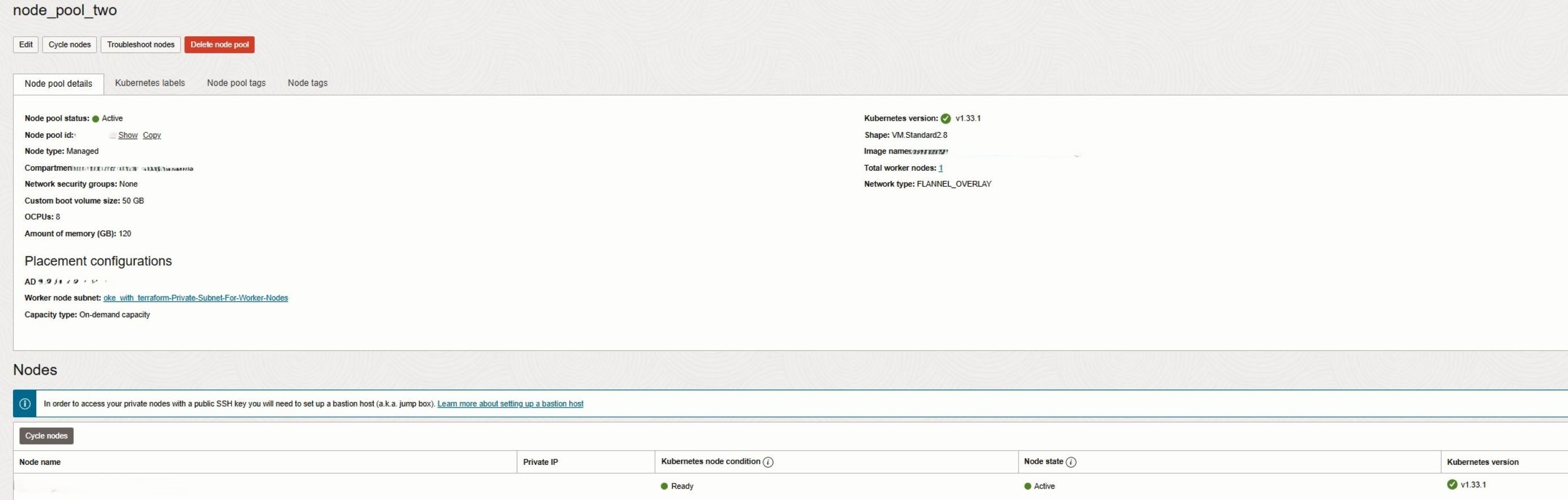This screenshot has height=500, width=1568.
Task: Click the green Ready status dot in table
Action: tap(664, 486)
